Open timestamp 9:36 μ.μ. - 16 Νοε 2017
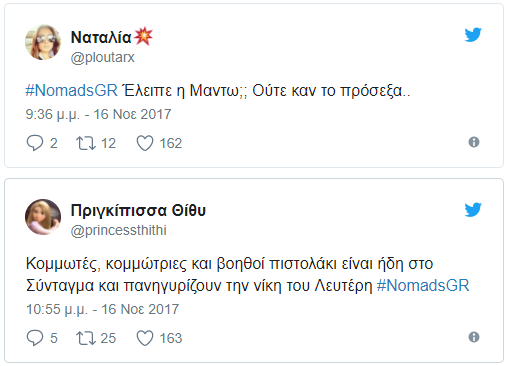 pyautogui.click(x=98, y=114)
